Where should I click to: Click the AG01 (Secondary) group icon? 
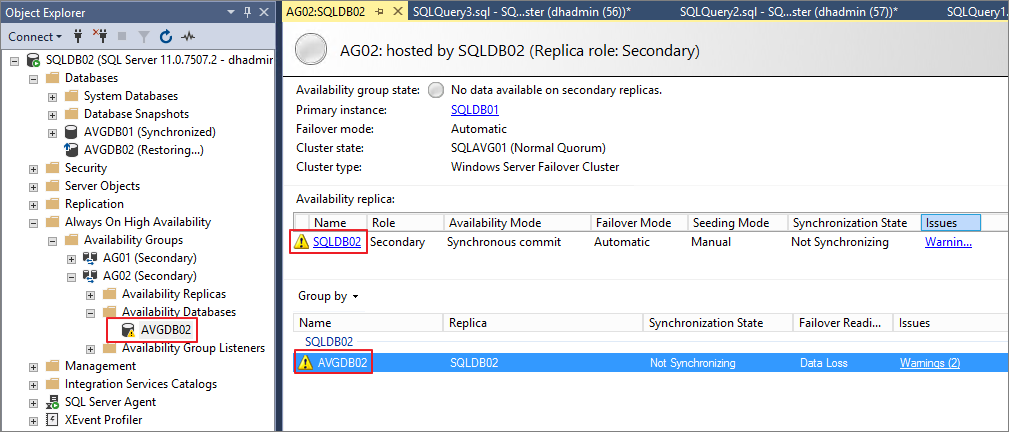(90, 258)
